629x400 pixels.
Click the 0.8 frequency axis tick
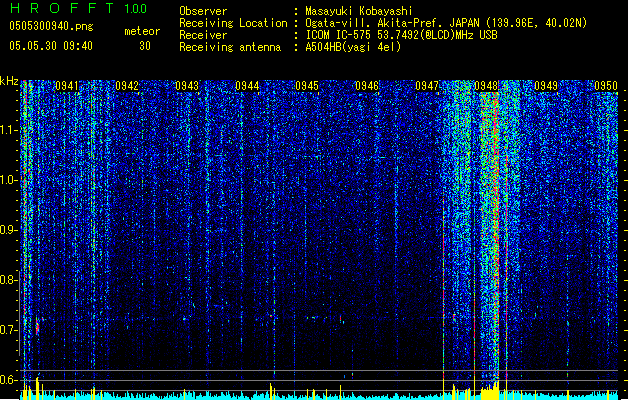coord(8,280)
